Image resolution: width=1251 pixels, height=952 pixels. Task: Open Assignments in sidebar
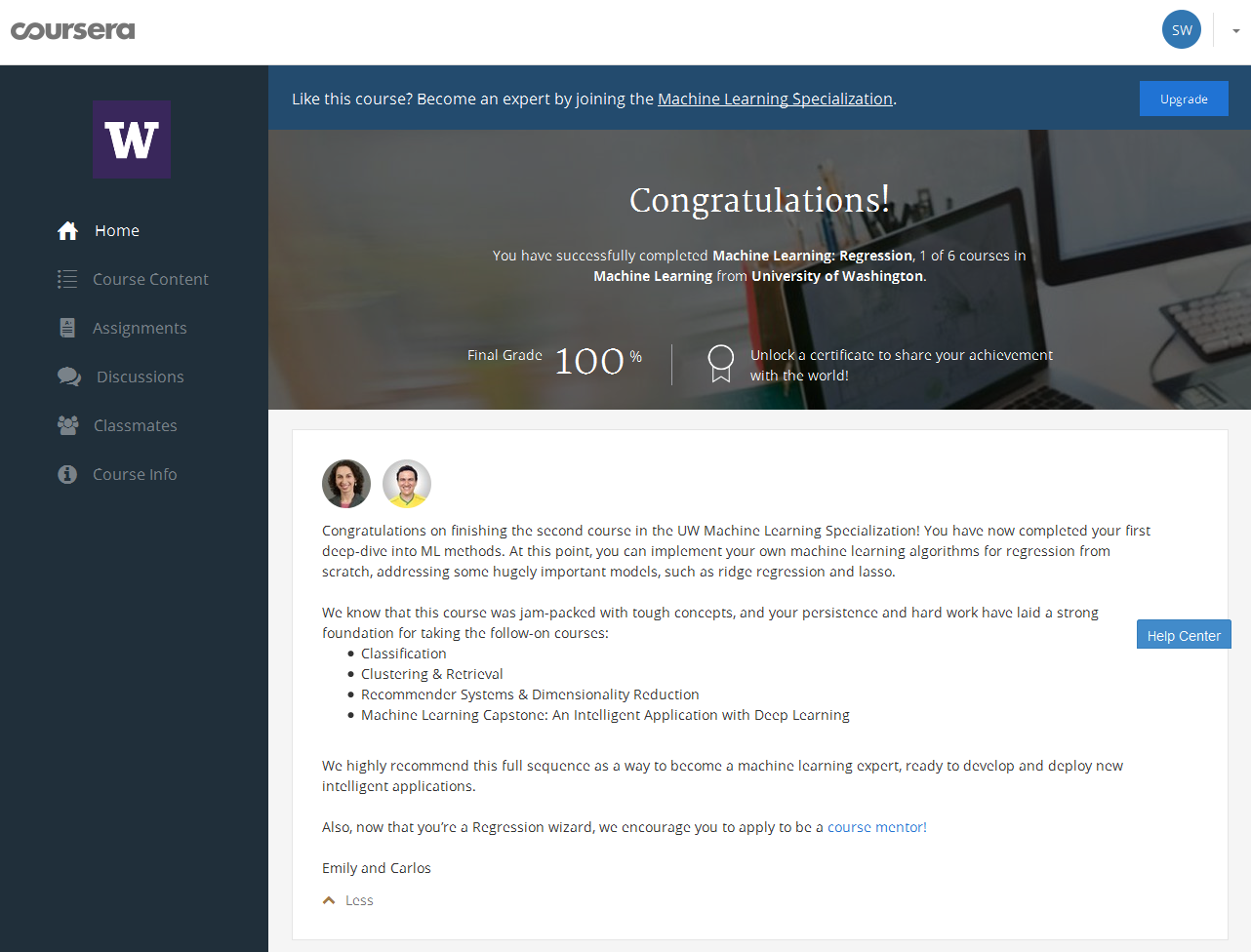(x=140, y=328)
